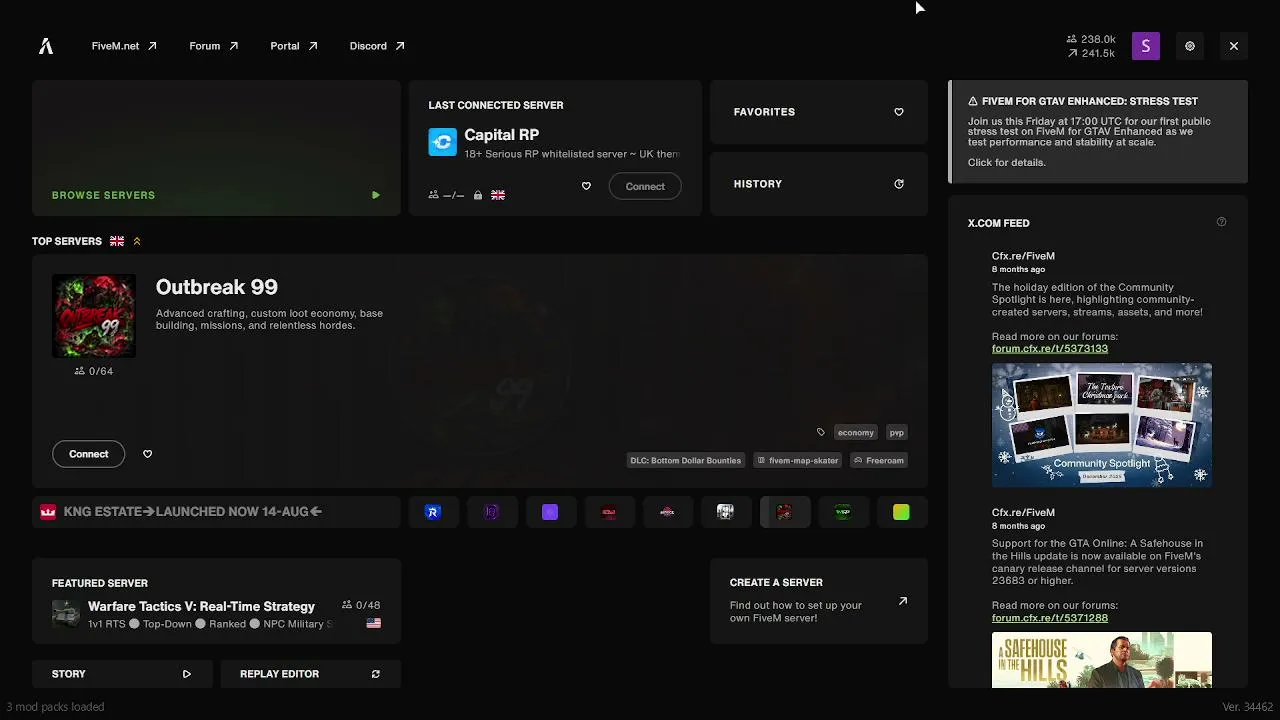The image size is (1280, 720).
Task: Open forum link forum.cfx.re/t/5373133
Action: pyautogui.click(x=1050, y=349)
